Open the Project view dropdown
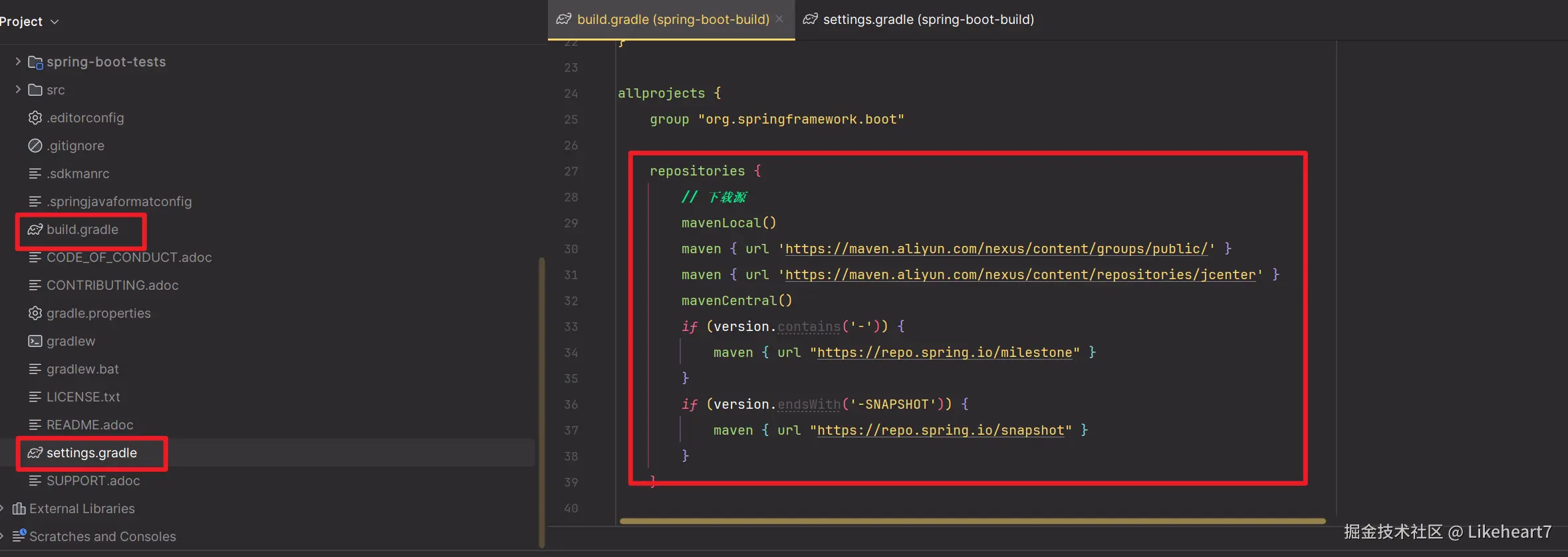The width and height of the screenshot is (1568, 557). click(29, 21)
